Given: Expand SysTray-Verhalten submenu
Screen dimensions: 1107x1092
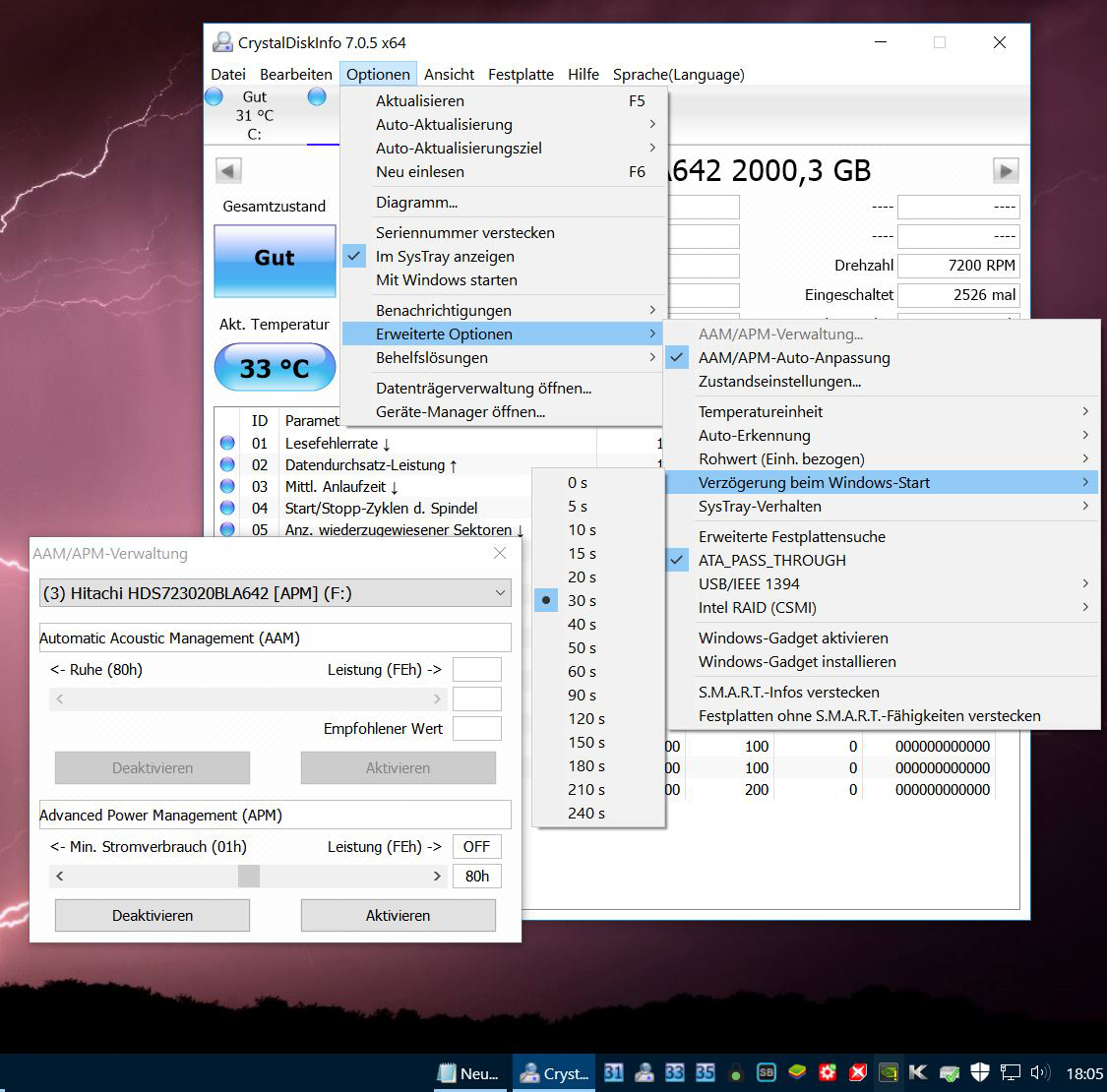Looking at the screenshot, I should pos(883,506).
